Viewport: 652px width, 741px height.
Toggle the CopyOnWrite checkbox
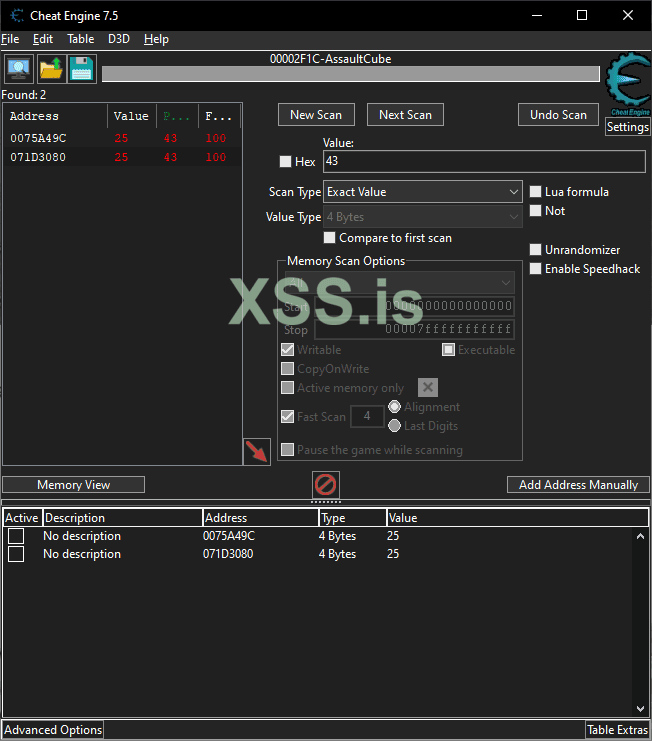(287, 369)
